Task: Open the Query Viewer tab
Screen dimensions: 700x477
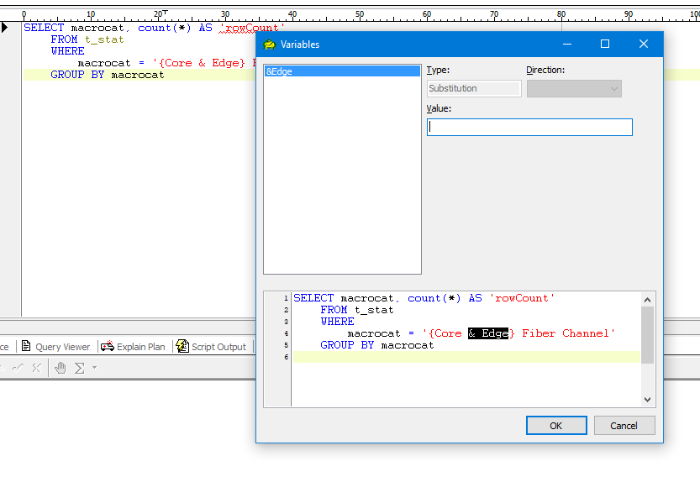Action: tap(56, 347)
